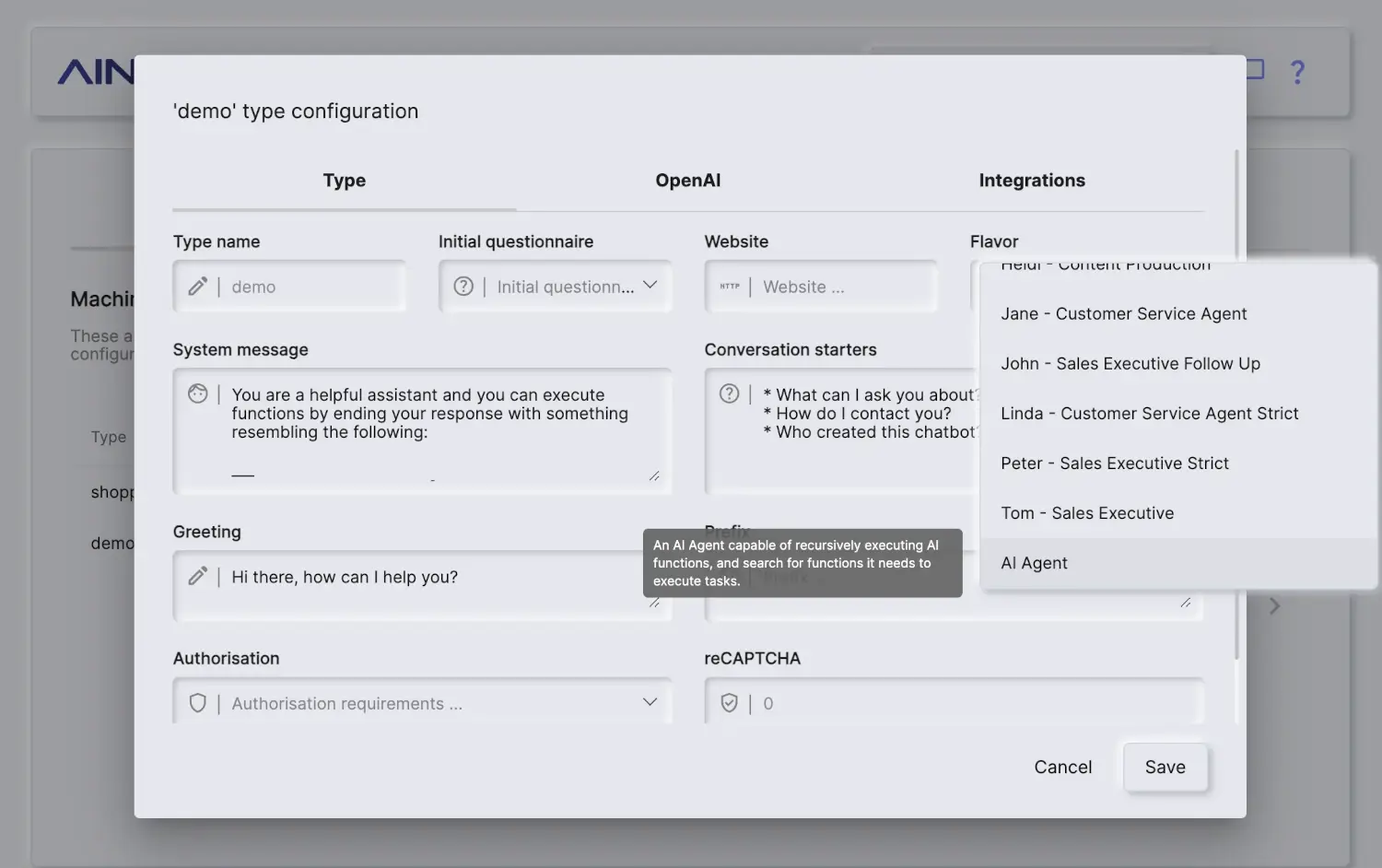This screenshot has width=1382, height=868.
Task: Click the Prefix textarea resize handle
Action: (x=1186, y=603)
